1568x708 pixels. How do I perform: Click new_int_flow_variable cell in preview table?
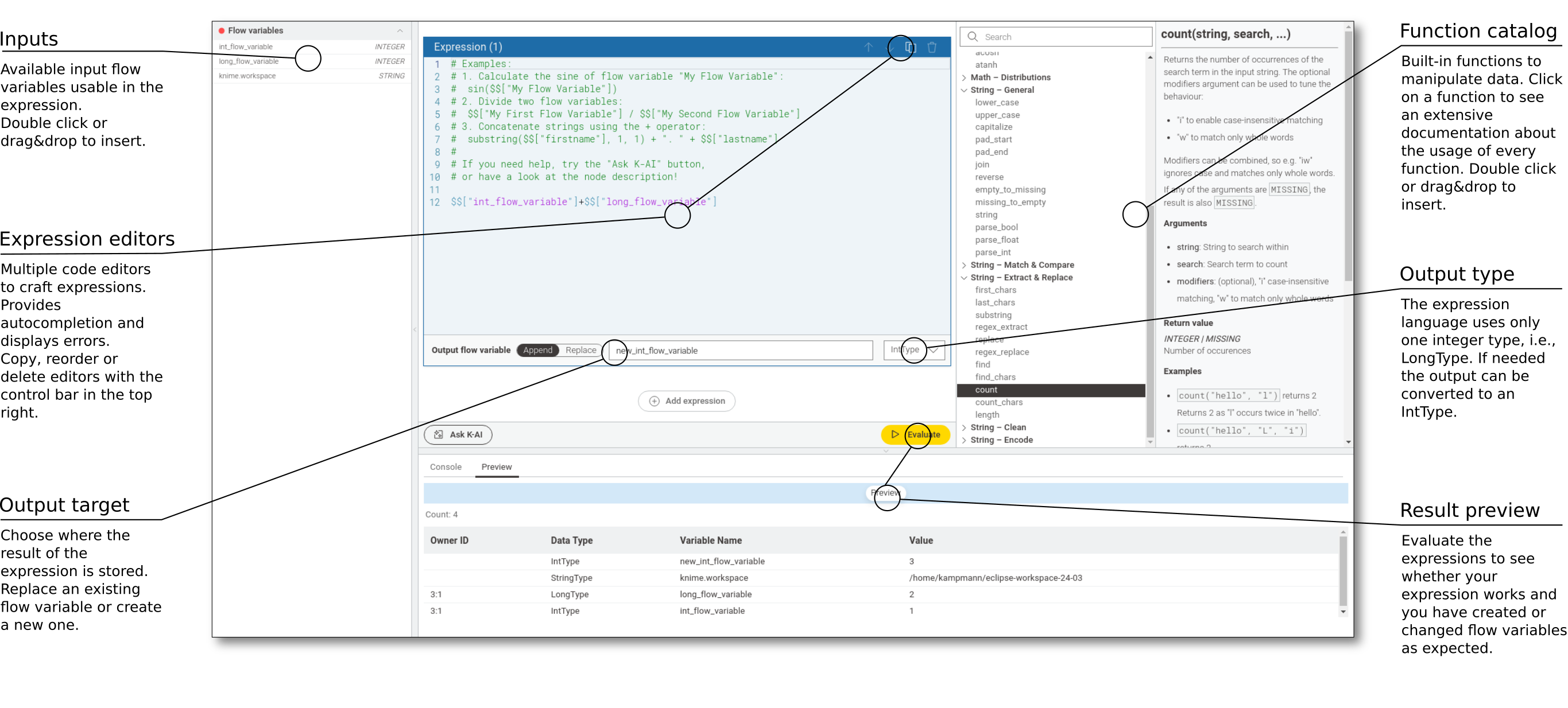[722, 562]
